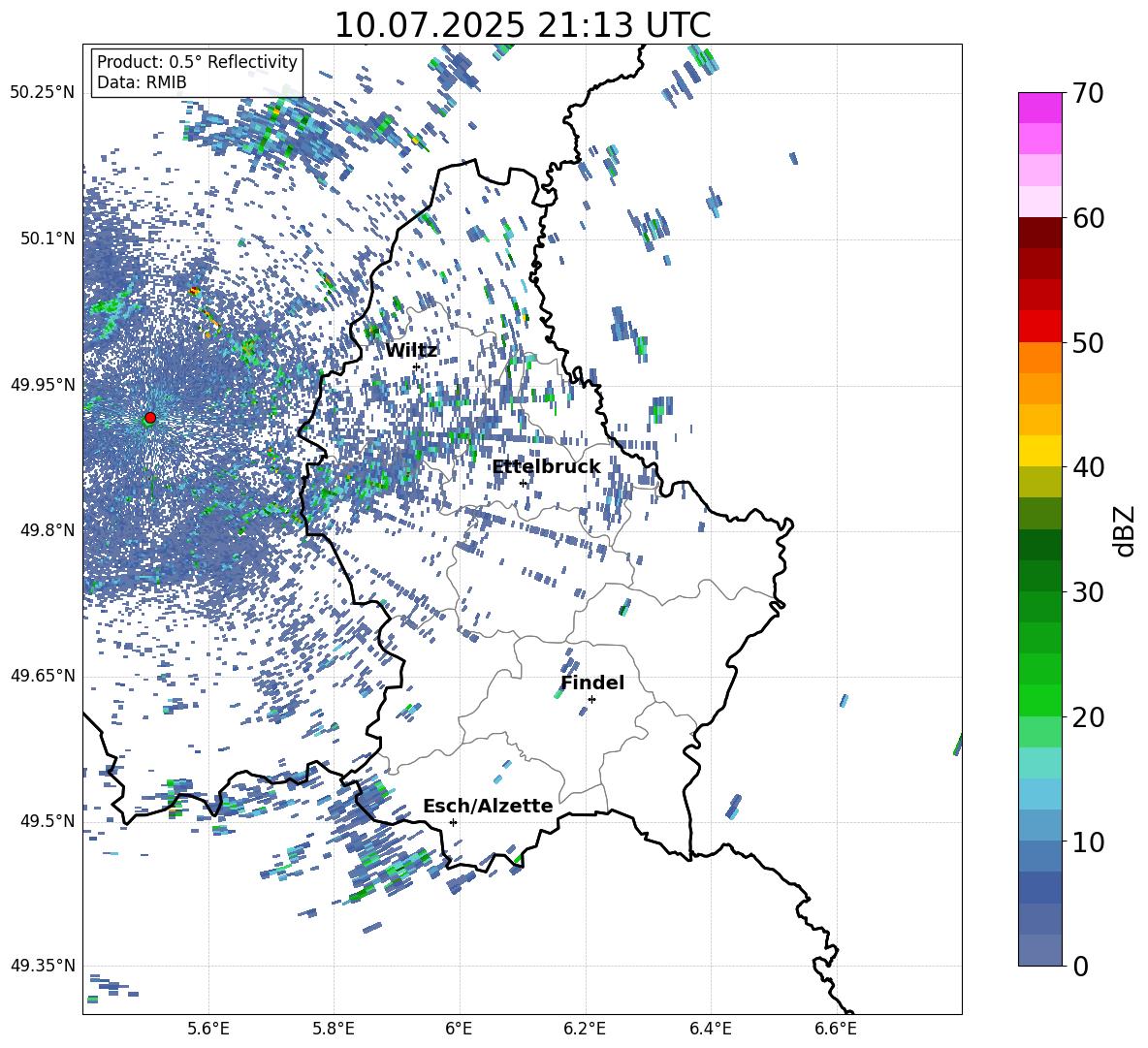Click the light blue segment above 10

[x=1040, y=826]
